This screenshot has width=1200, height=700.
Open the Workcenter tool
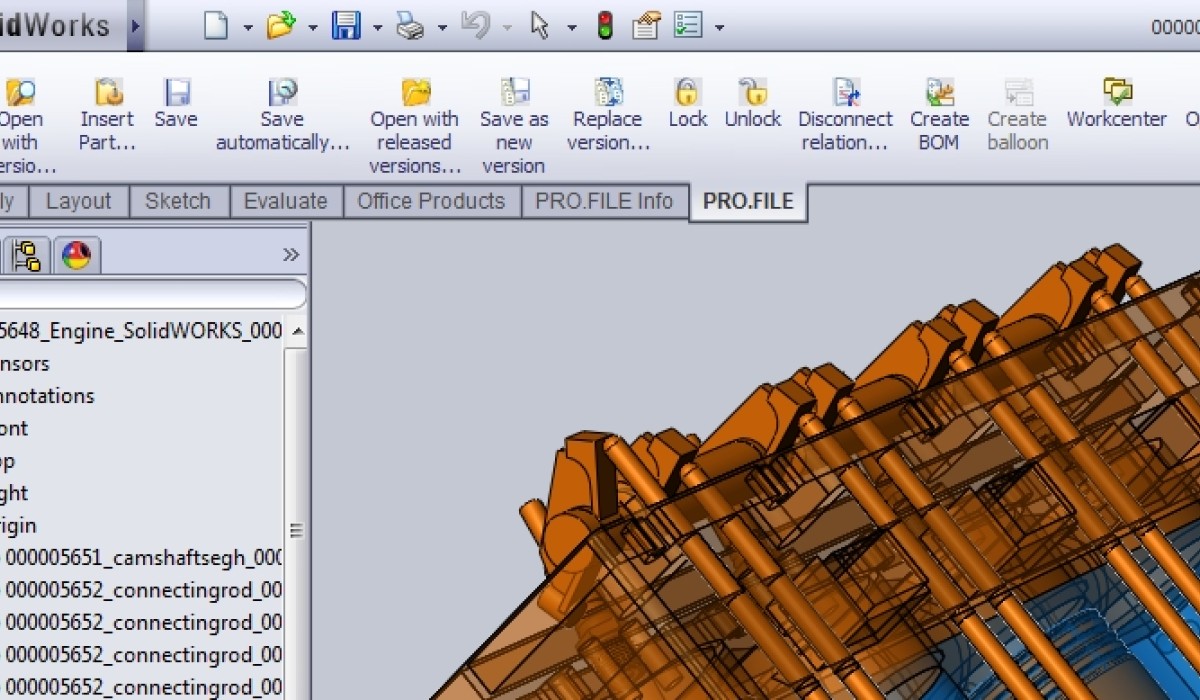point(1116,94)
